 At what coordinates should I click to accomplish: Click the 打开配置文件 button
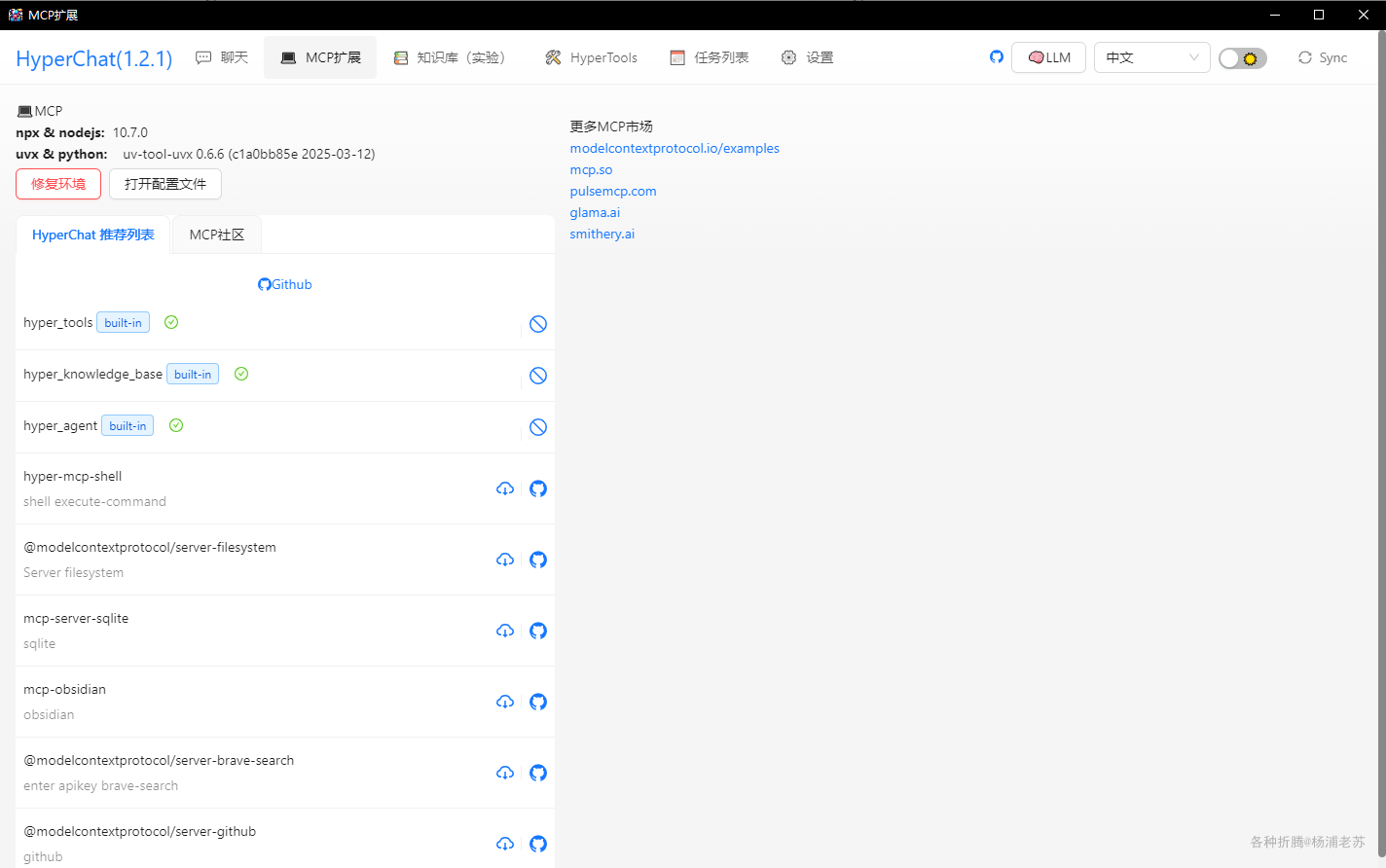[x=165, y=184]
